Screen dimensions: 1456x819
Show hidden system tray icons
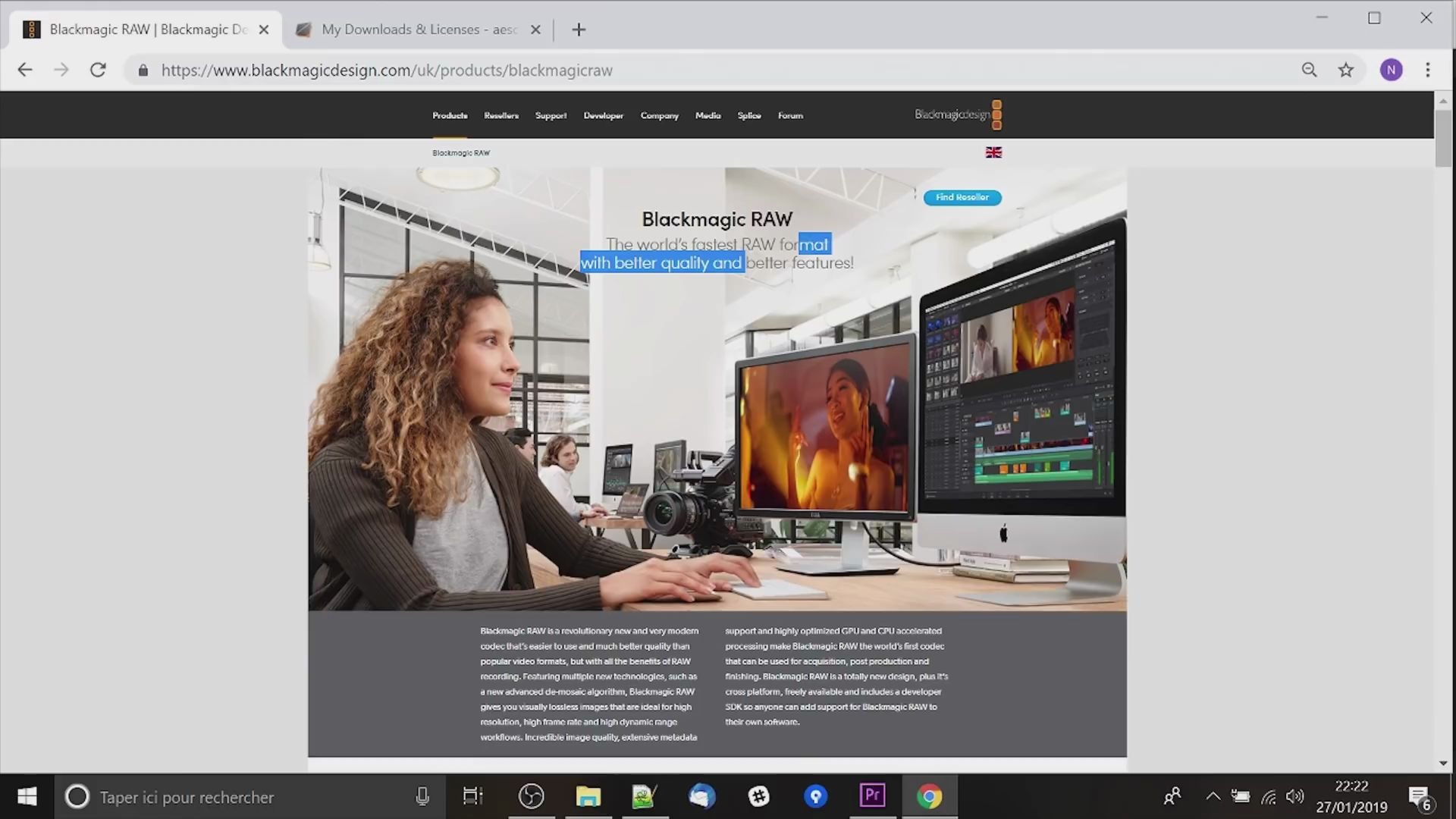1213,796
